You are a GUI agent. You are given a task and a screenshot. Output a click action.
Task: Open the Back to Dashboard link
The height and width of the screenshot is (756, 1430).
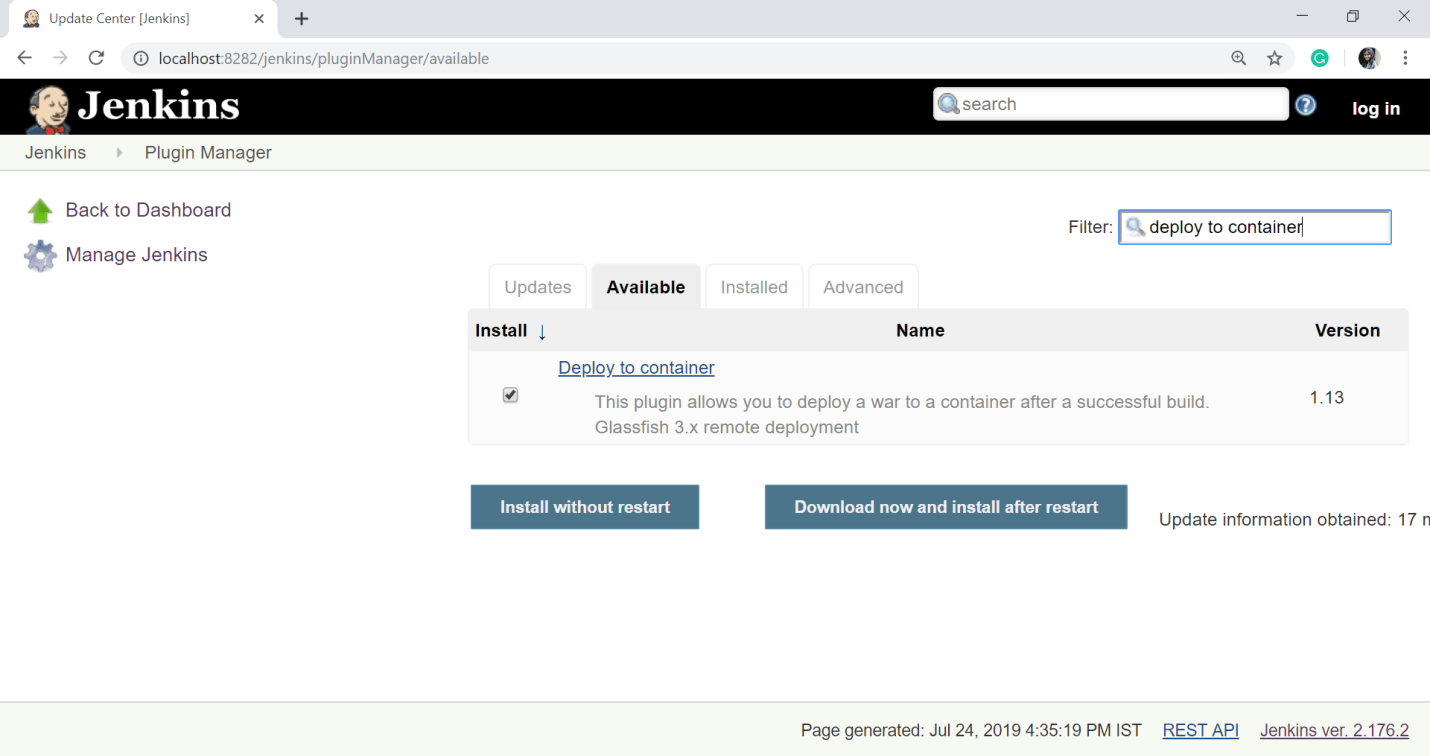[x=148, y=210]
